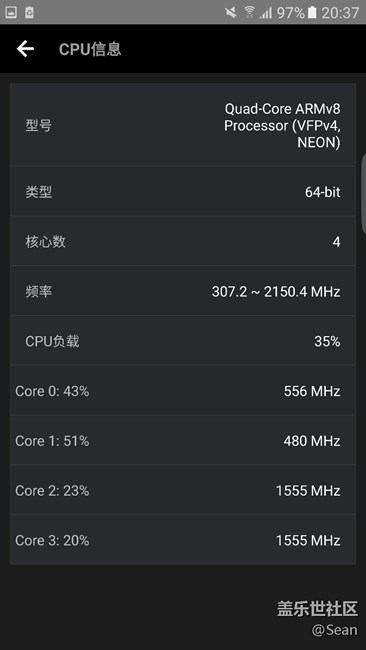Screen dimensions: 366x650
Task: Tap the muted sound status icon
Action: tap(231, 12)
